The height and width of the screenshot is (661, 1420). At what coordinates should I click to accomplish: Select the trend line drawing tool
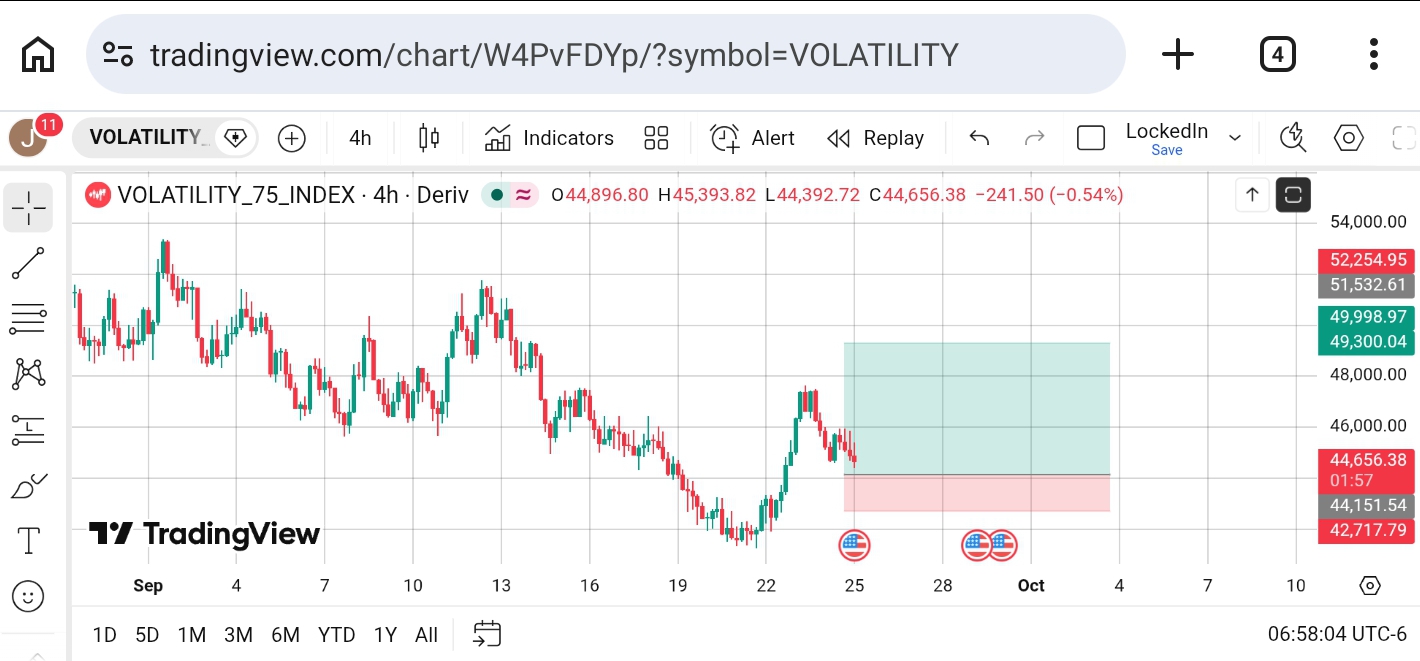pos(29,264)
